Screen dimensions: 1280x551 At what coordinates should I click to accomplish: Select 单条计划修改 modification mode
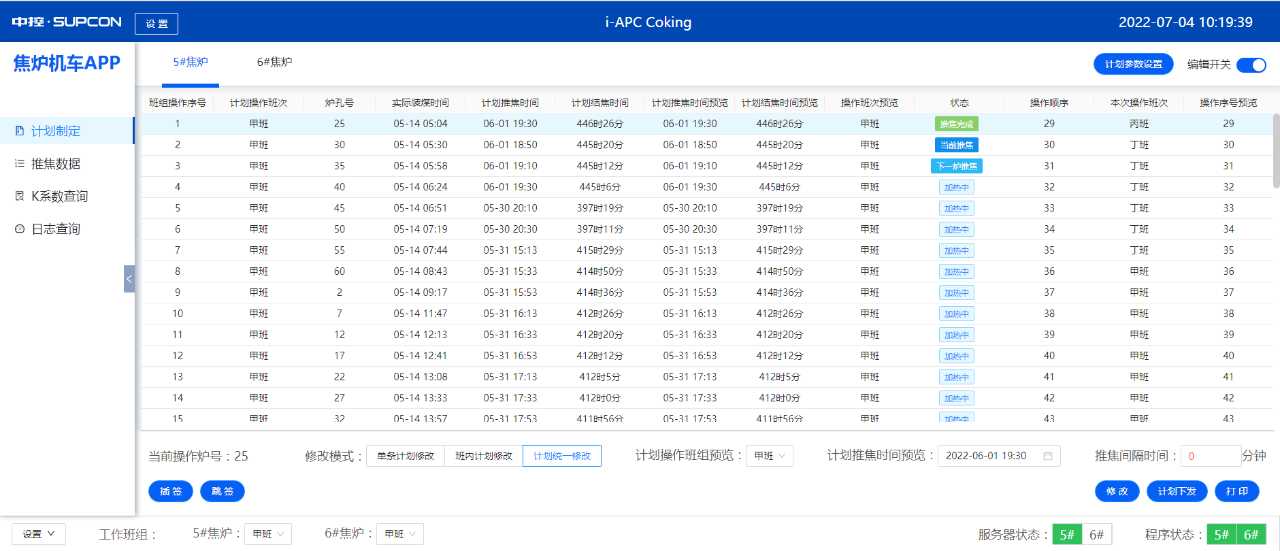coord(404,456)
